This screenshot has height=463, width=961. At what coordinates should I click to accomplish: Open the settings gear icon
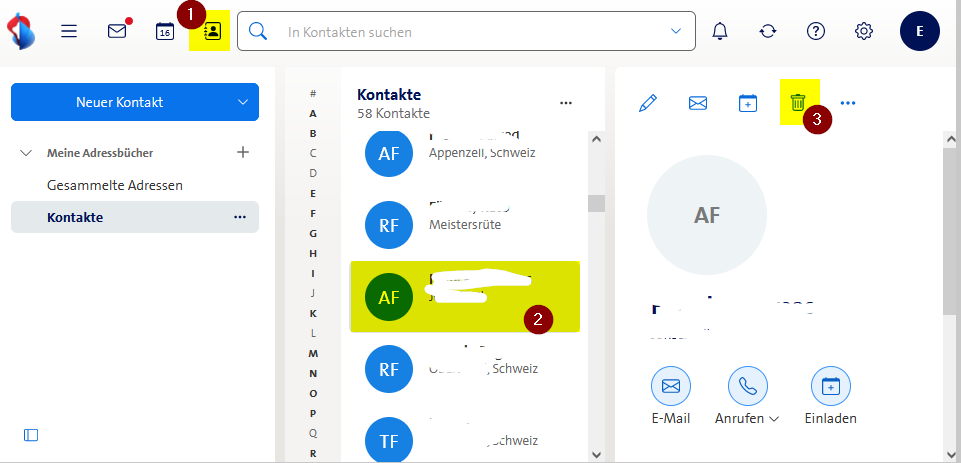point(864,31)
